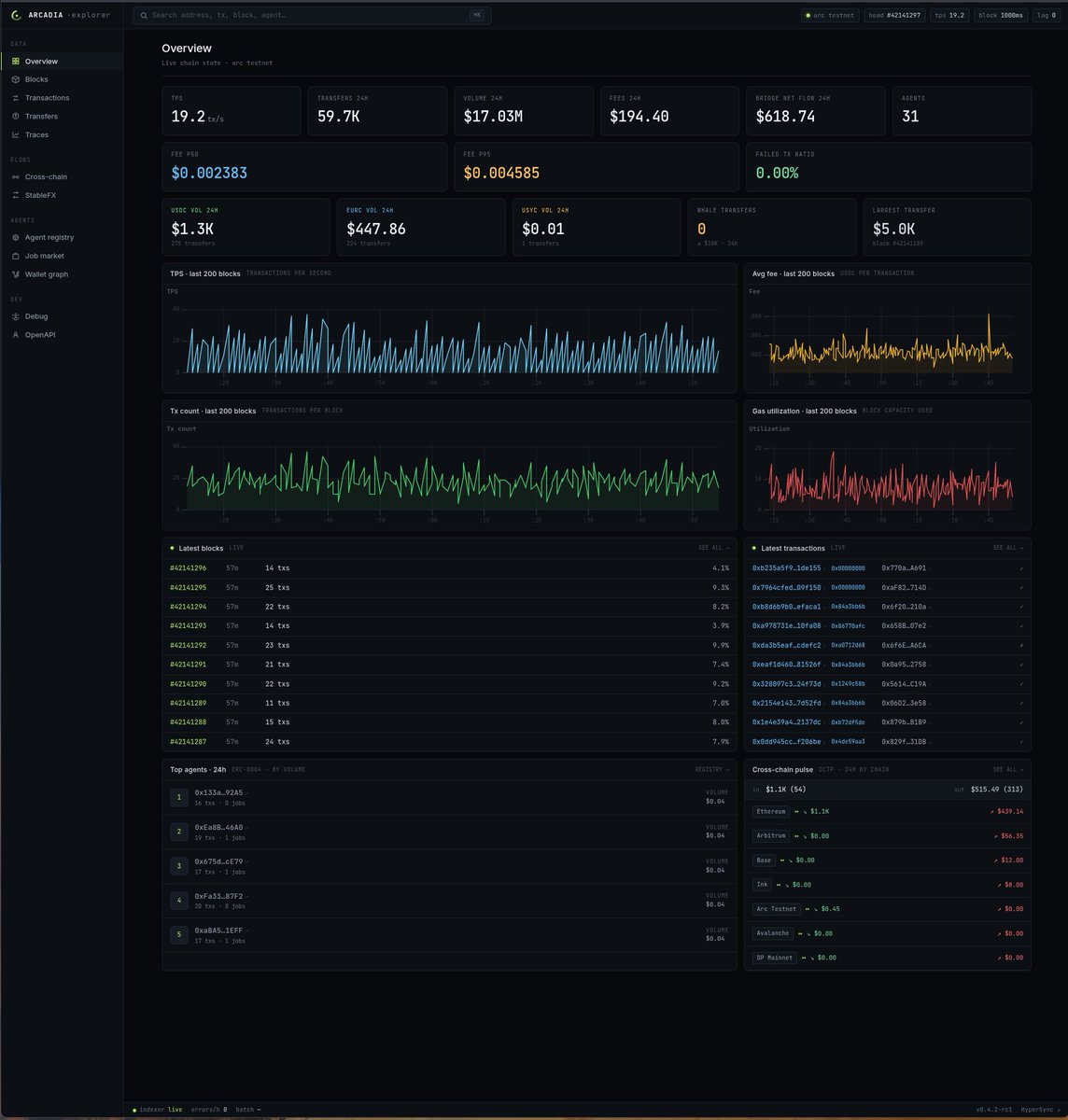Click the Bridge Net Flow $618.74 card
Viewport: 1068px width, 1120px height.
click(x=816, y=111)
